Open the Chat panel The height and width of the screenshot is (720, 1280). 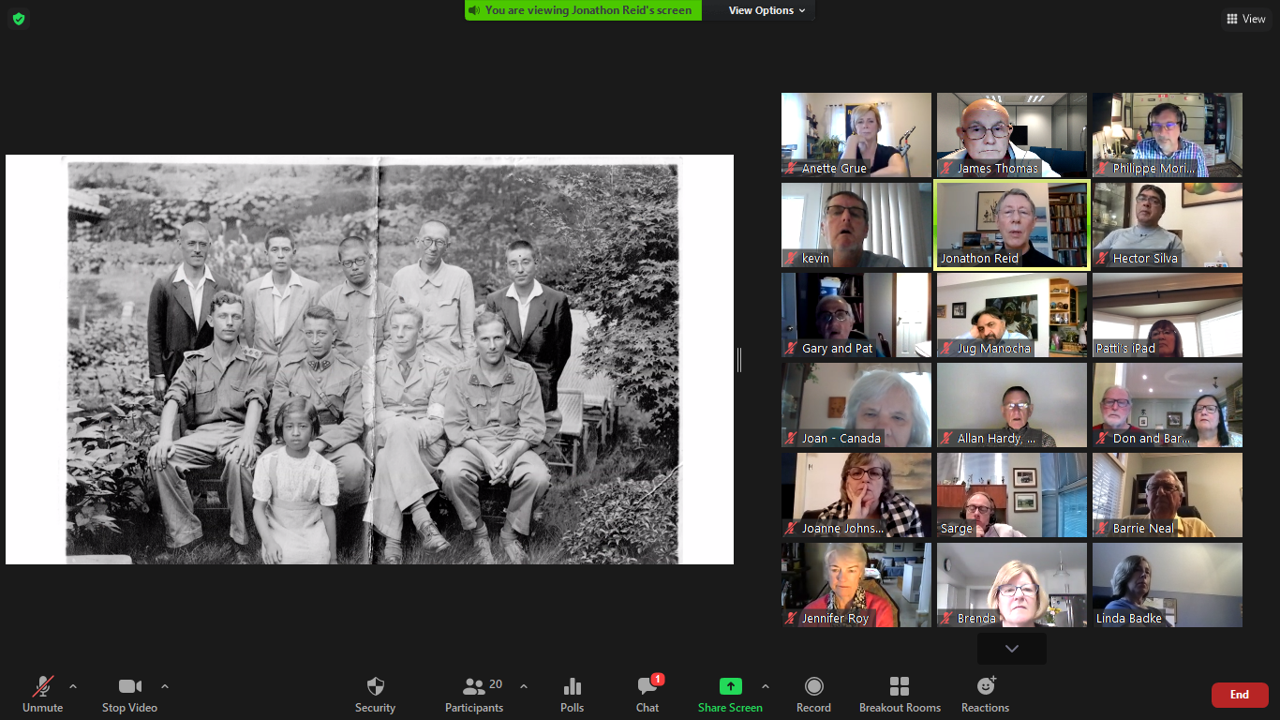(x=647, y=694)
